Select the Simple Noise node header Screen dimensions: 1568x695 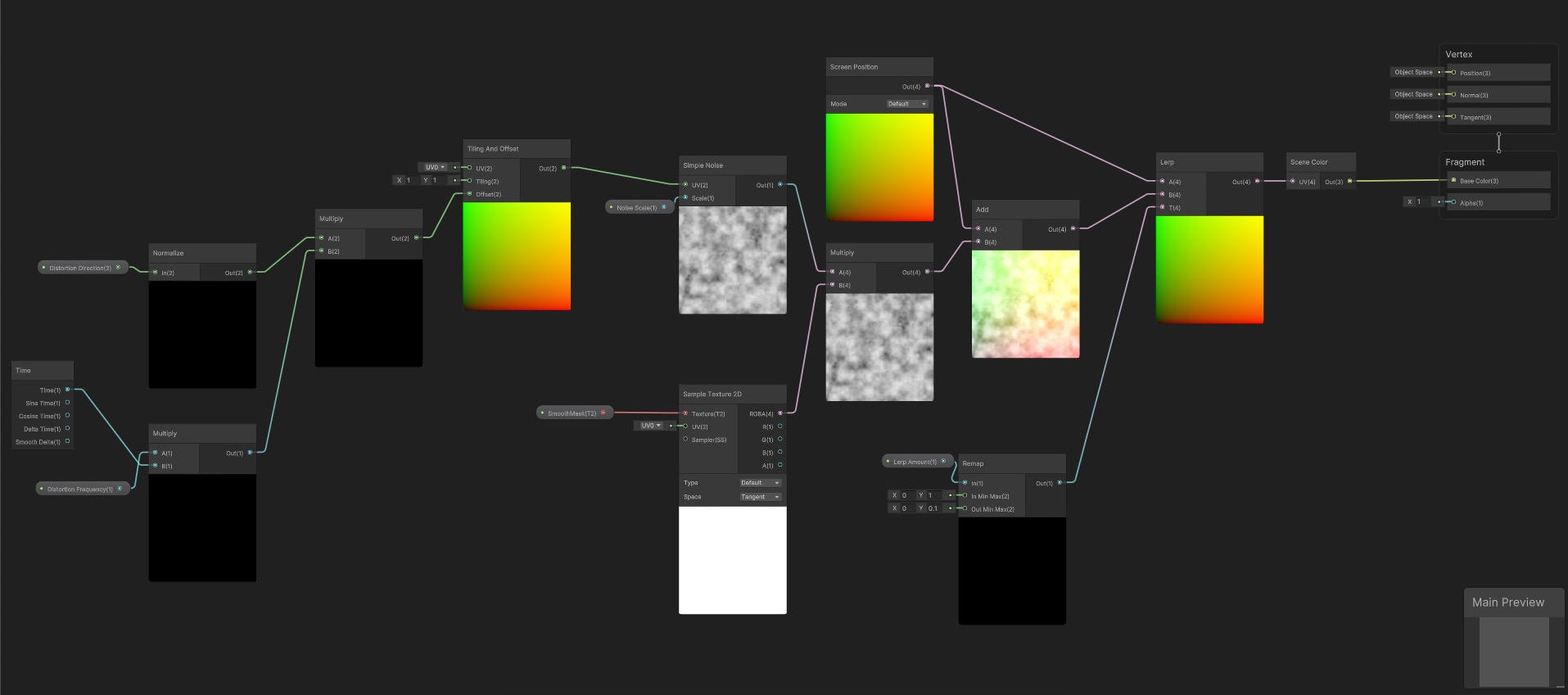pyautogui.click(x=733, y=165)
